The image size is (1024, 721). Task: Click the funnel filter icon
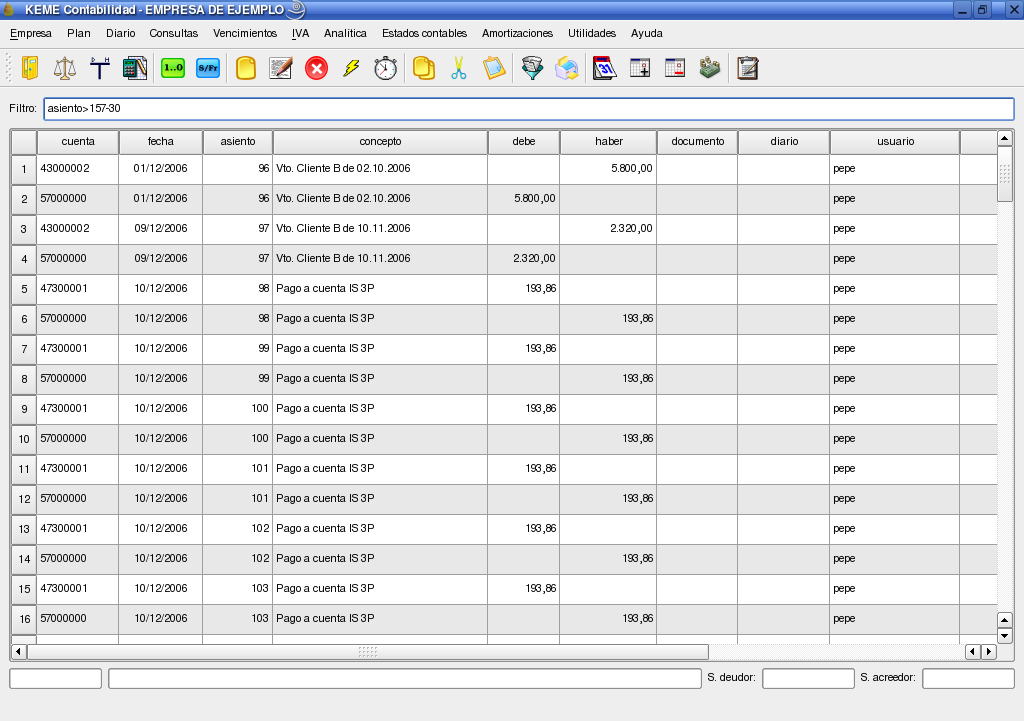coord(532,68)
